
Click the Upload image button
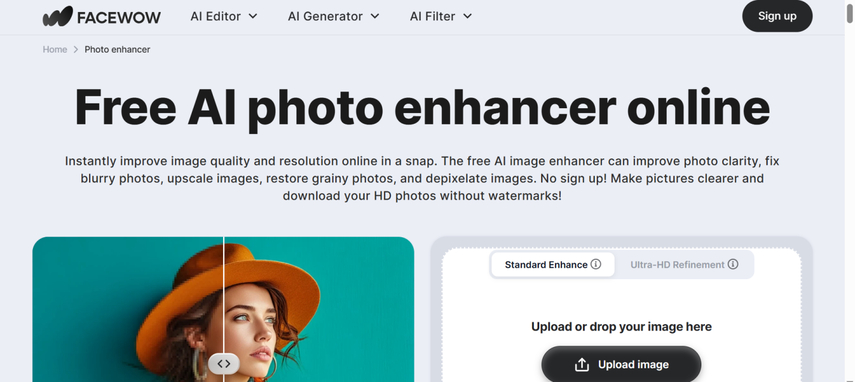[621, 365]
